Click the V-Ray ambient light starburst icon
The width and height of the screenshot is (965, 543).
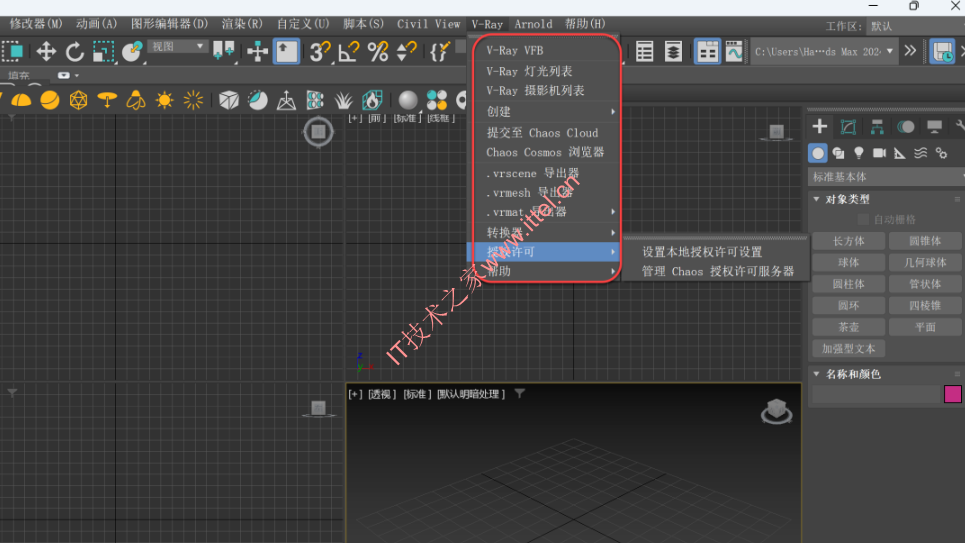tap(193, 100)
